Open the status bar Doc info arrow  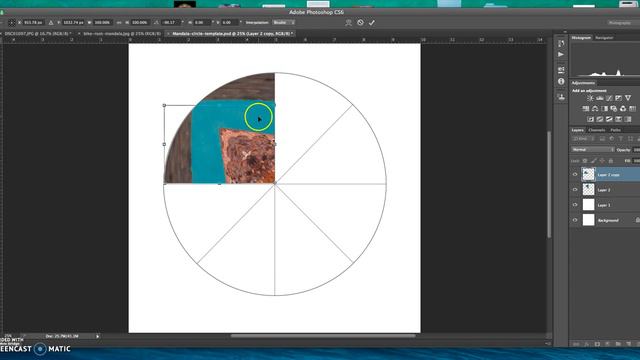[98, 336]
